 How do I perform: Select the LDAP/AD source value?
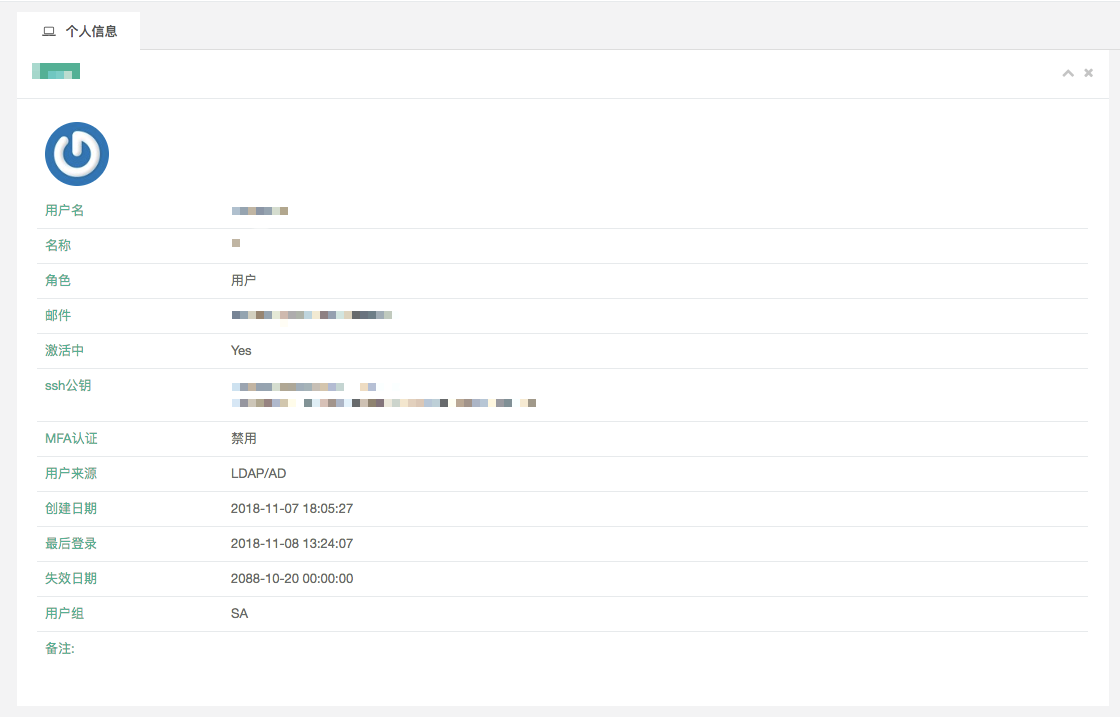point(259,473)
